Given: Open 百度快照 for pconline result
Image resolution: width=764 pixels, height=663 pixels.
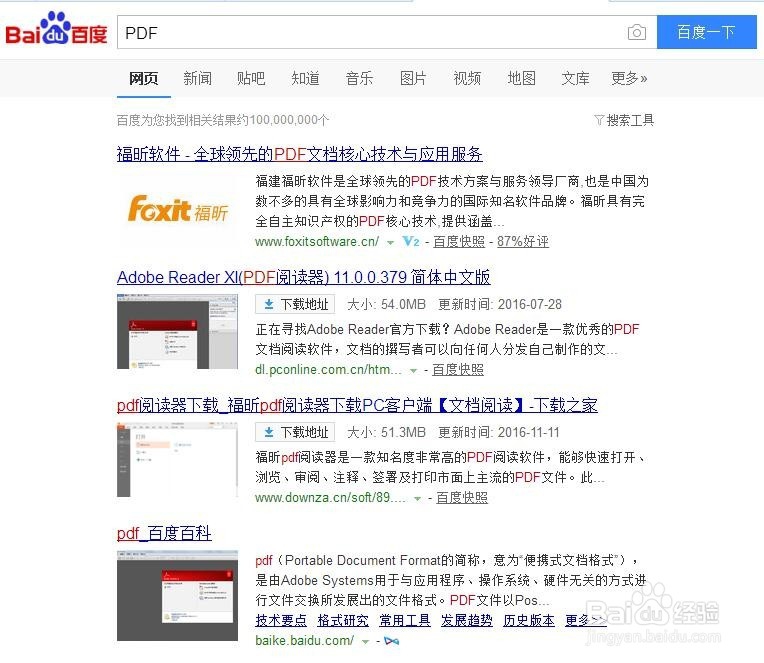Looking at the screenshot, I should (458, 370).
